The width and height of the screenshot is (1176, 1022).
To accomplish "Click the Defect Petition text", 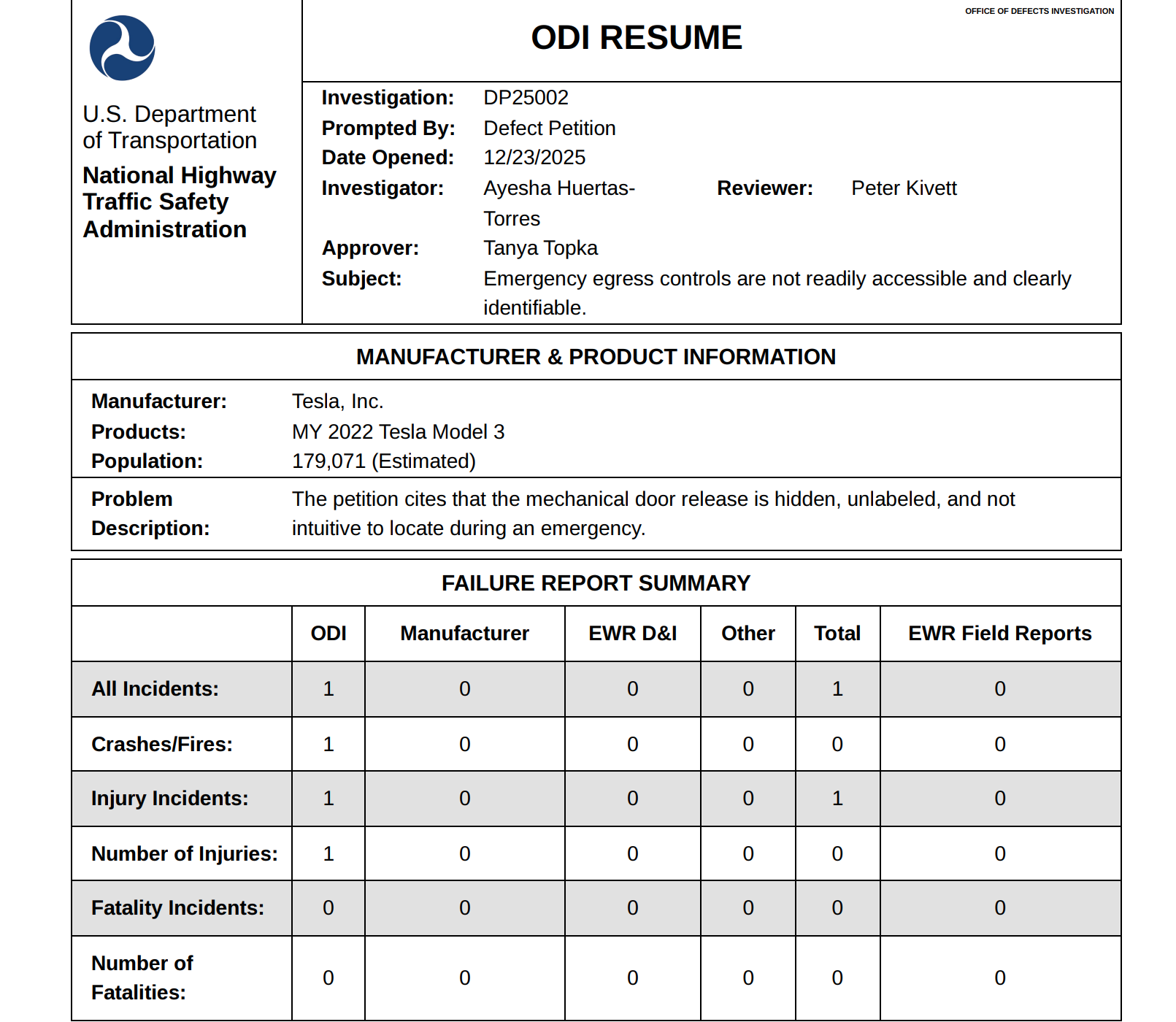I will [549, 128].
